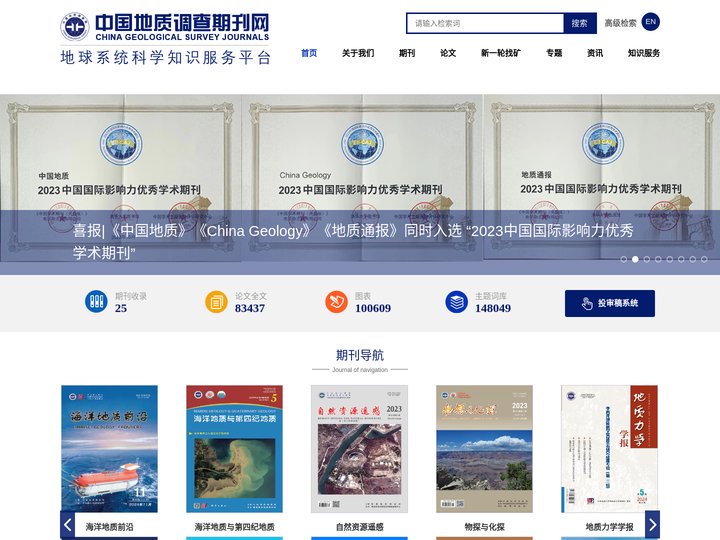Focus the 请输入检索词 search field

pyautogui.click(x=485, y=23)
